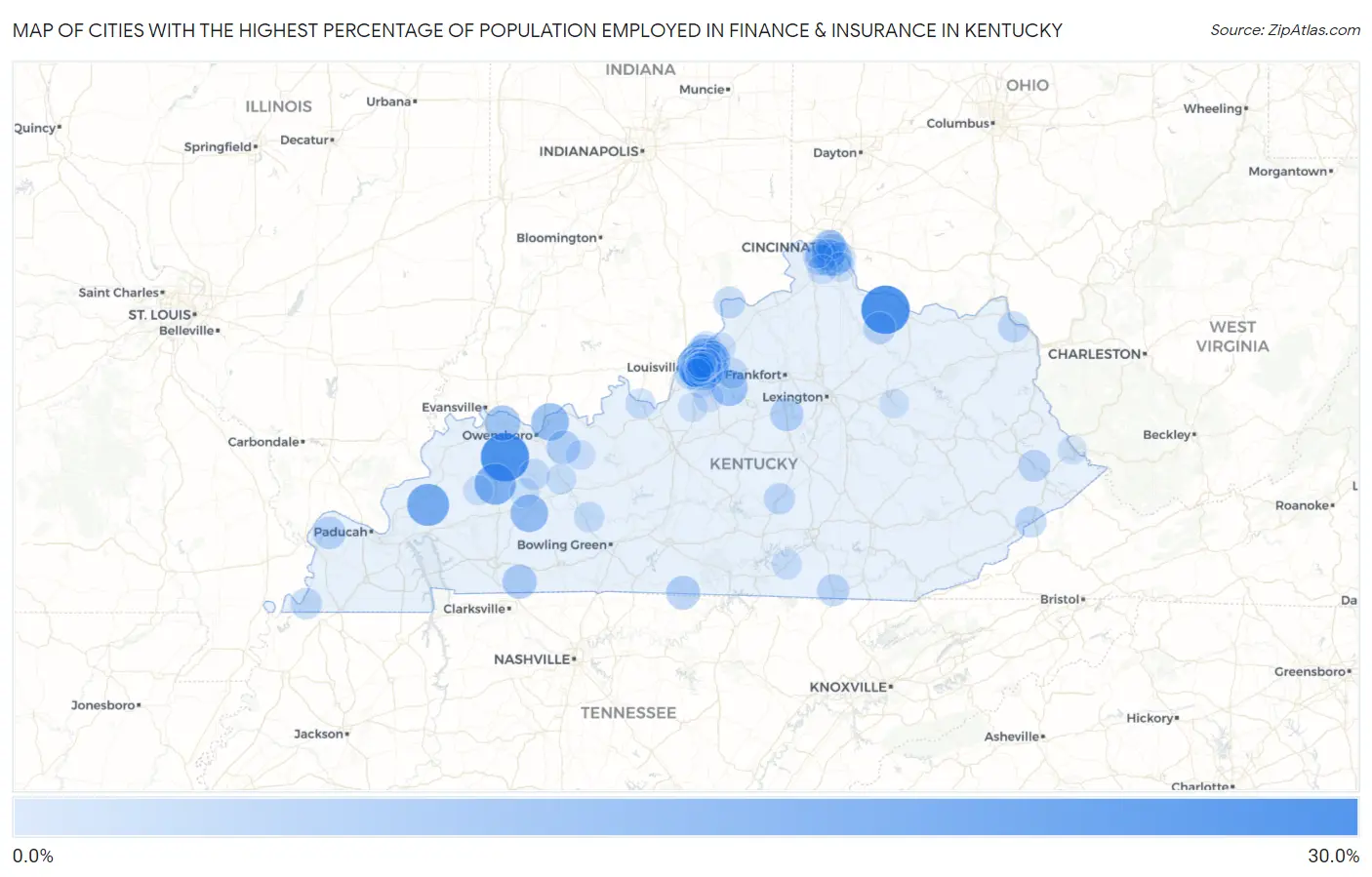Click the dark bubble below Owensboro label
The height and width of the screenshot is (877, 1372).
point(504,457)
